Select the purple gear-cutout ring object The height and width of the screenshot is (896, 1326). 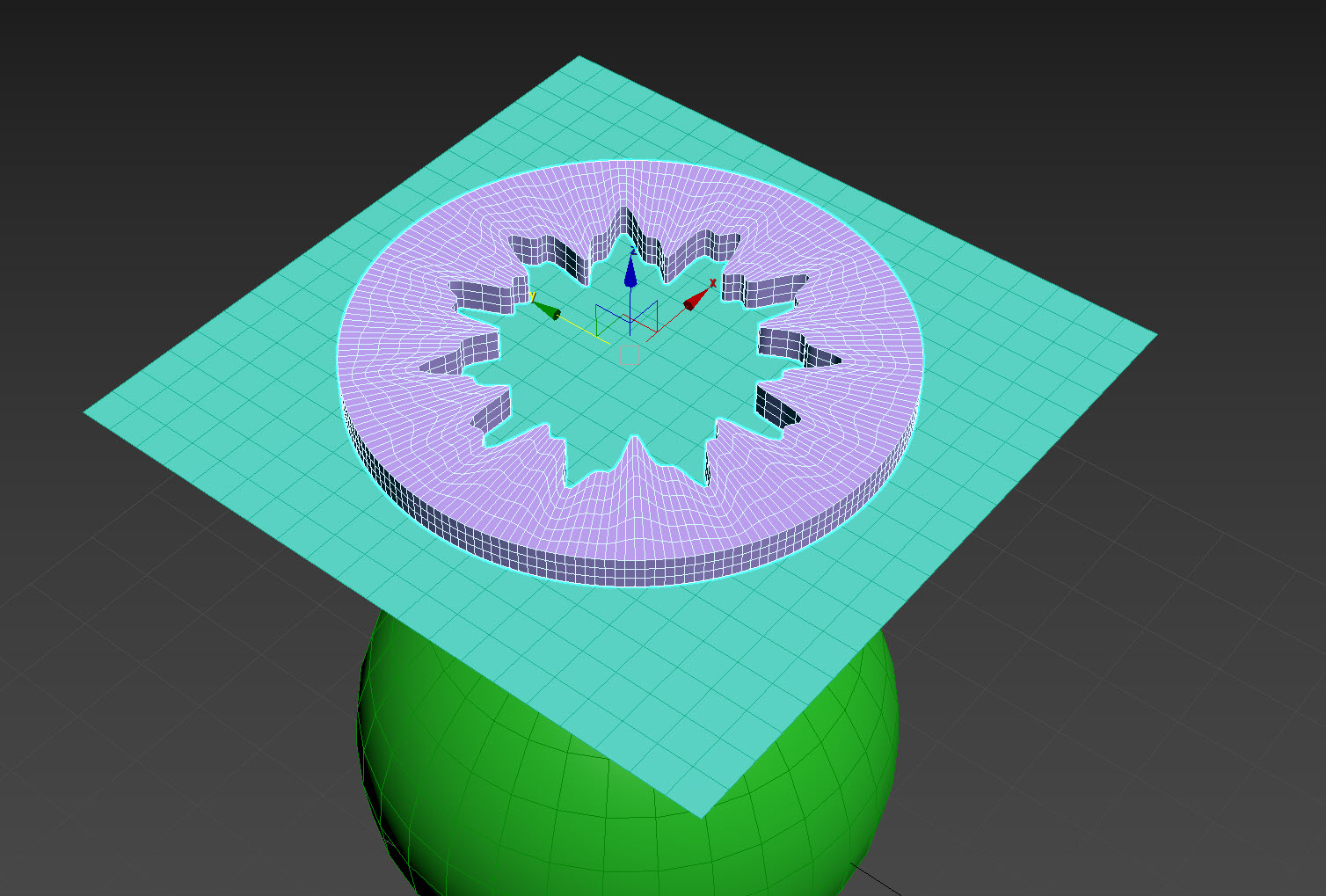(x=633, y=528)
